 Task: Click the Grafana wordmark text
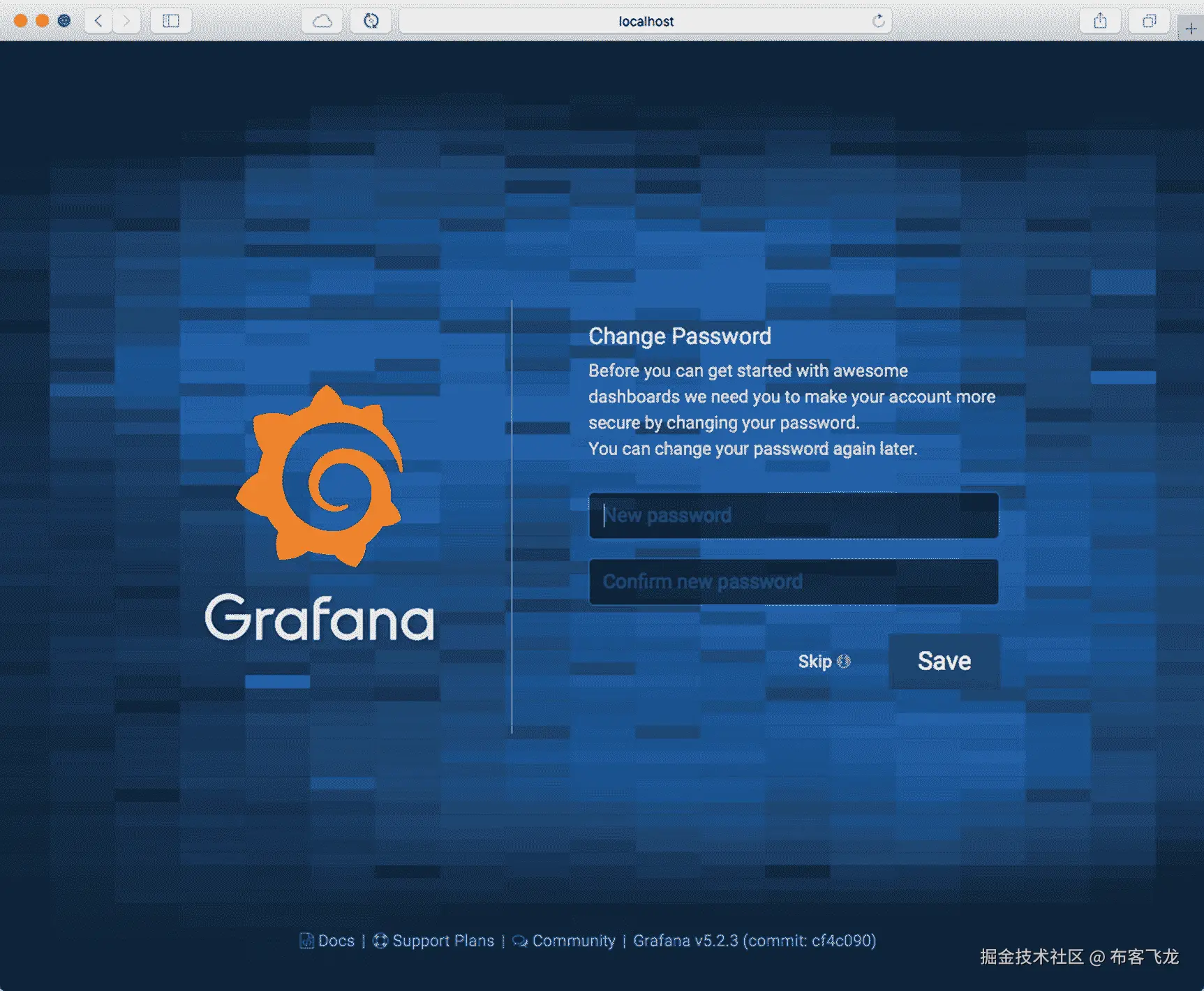319,617
